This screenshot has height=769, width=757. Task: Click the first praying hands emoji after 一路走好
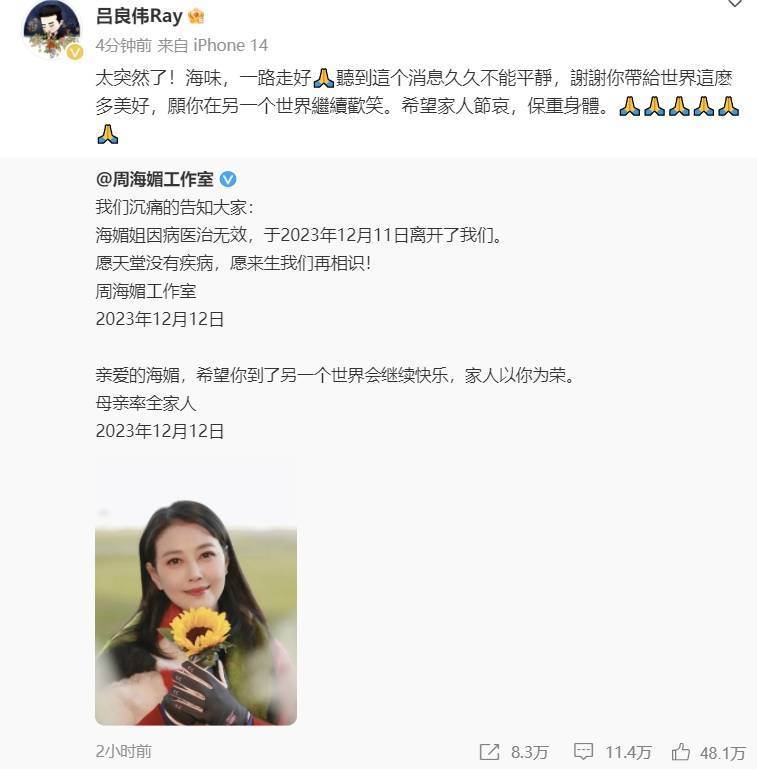coord(324,78)
